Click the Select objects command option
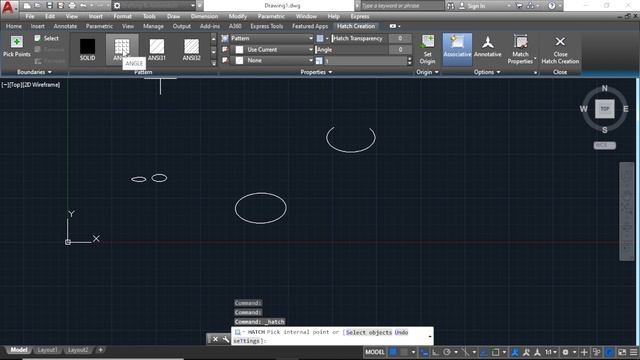 [369, 332]
